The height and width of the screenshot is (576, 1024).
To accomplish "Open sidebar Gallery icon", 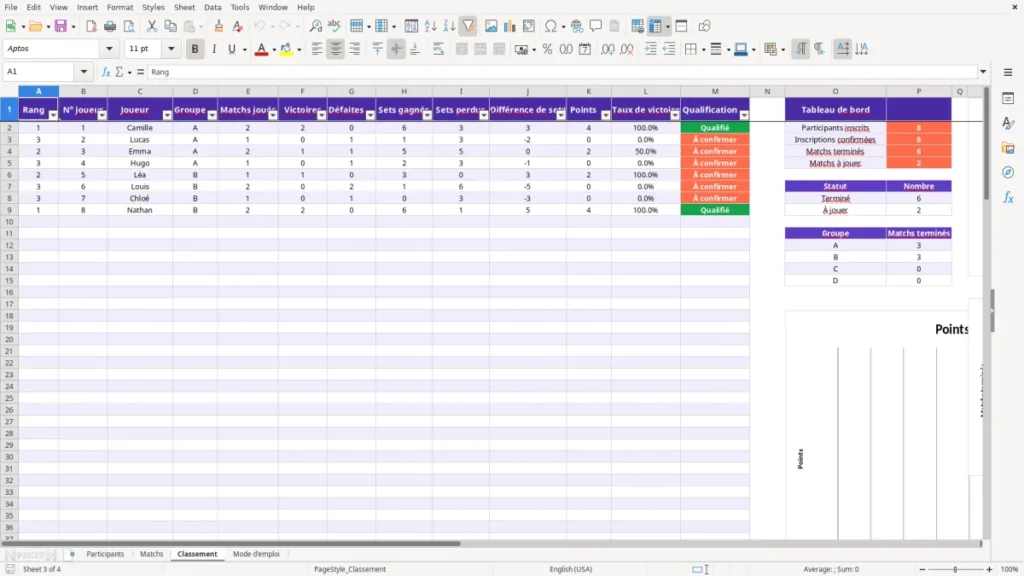I will click(x=1008, y=148).
